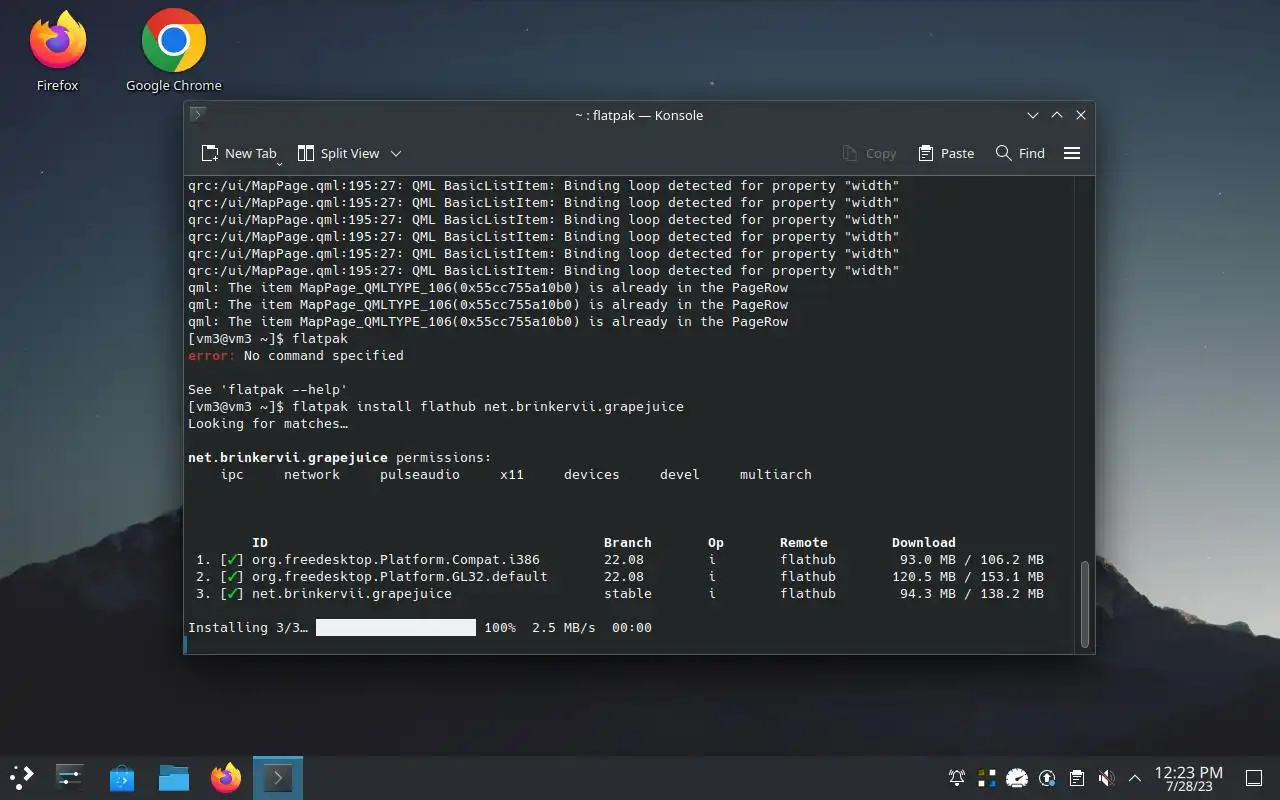Minimize the Konsole window
The width and height of the screenshot is (1280, 800).
[1033, 115]
